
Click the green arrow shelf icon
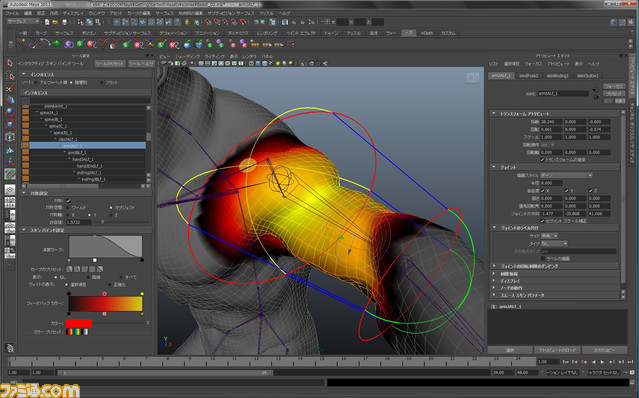point(57,44)
